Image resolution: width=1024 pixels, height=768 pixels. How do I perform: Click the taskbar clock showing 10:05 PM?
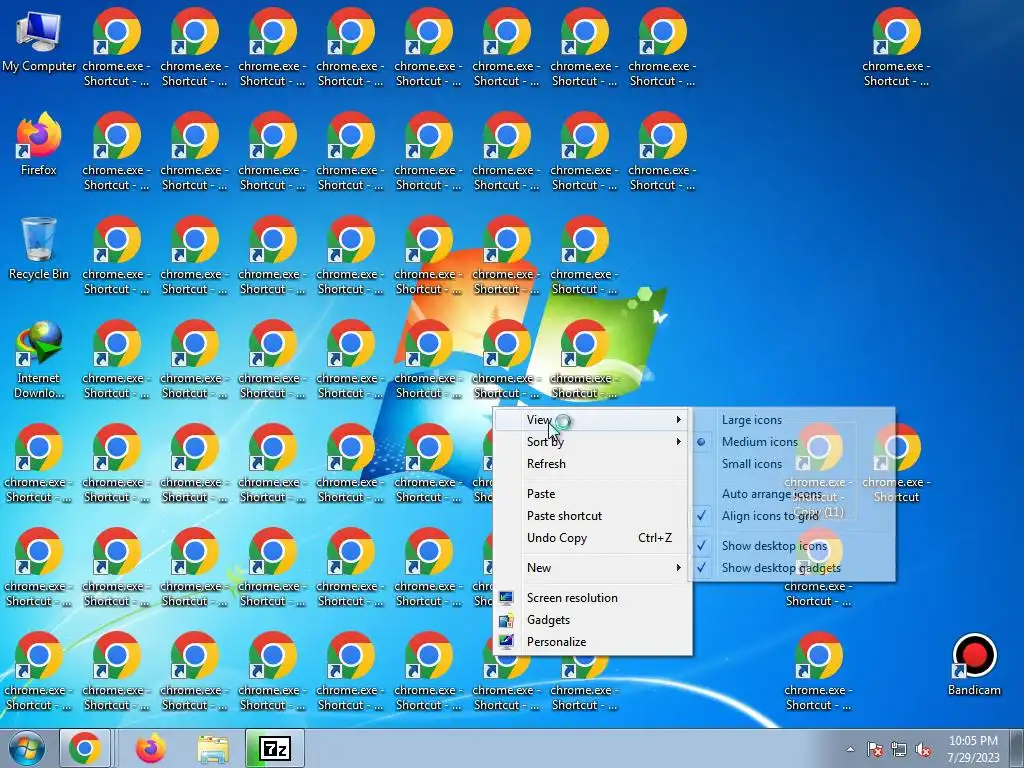(973, 741)
